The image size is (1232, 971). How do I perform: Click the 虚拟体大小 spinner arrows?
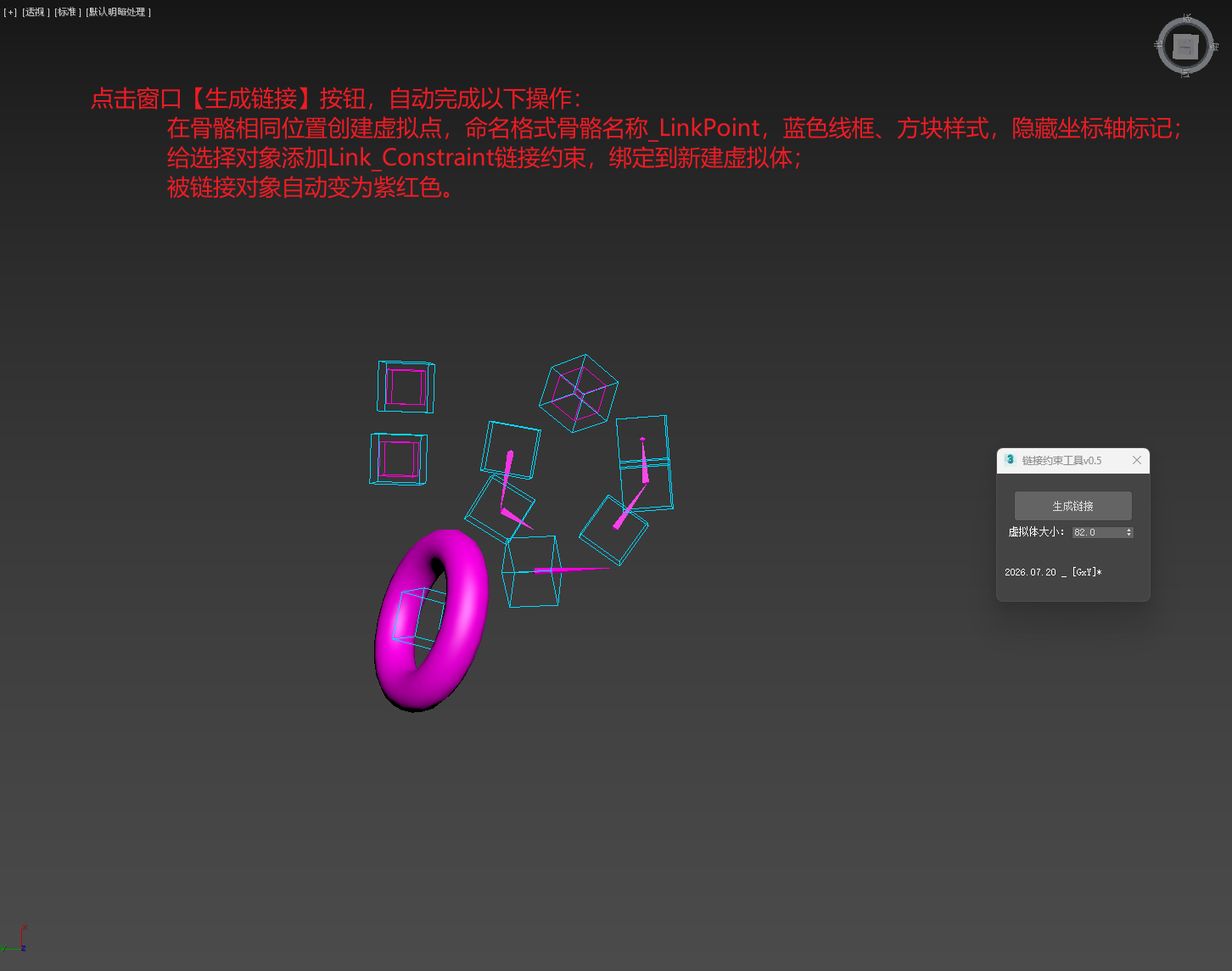click(x=1129, y=532)
